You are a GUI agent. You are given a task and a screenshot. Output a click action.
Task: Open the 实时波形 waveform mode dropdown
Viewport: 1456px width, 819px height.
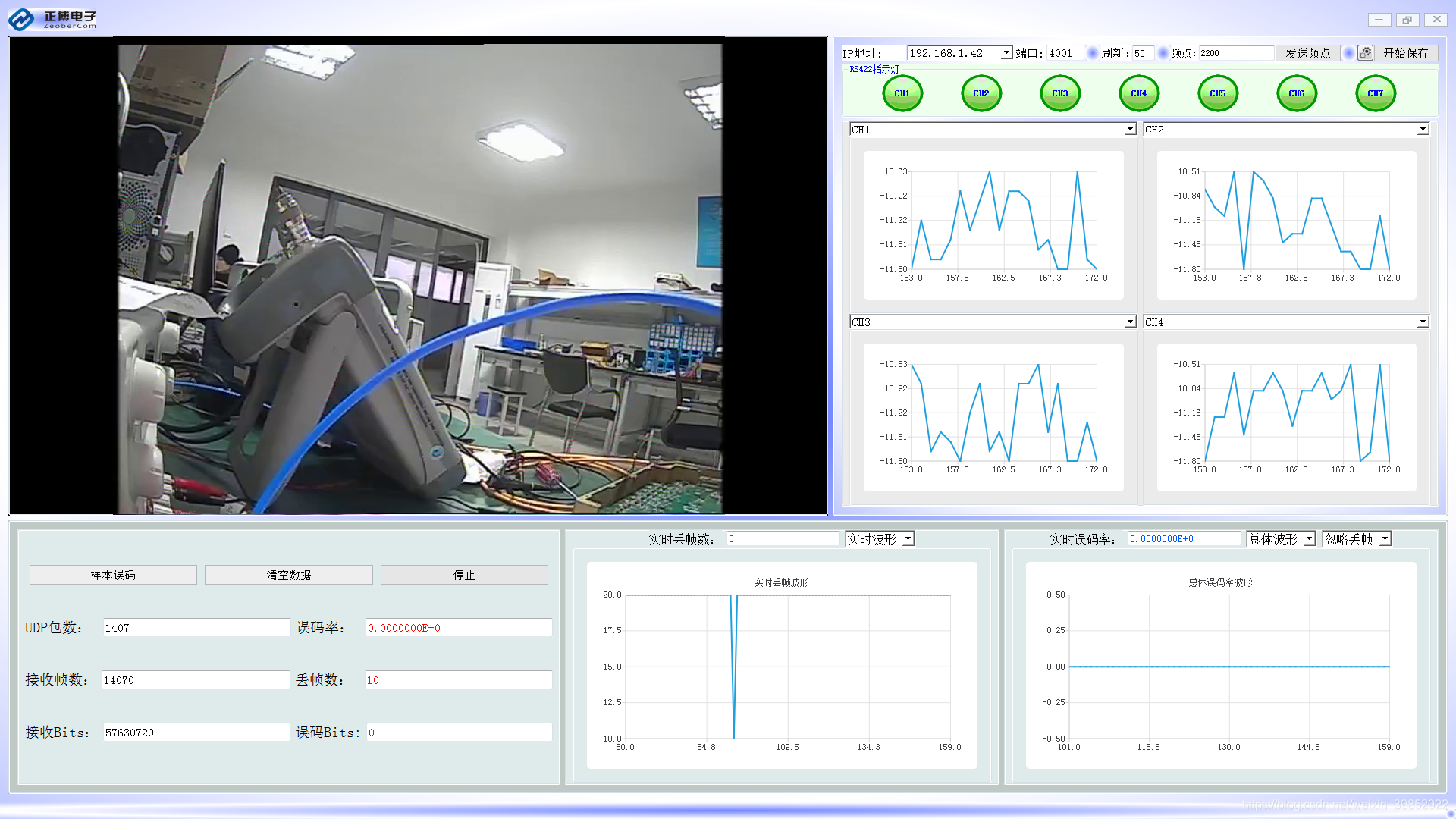pos(908,539)
